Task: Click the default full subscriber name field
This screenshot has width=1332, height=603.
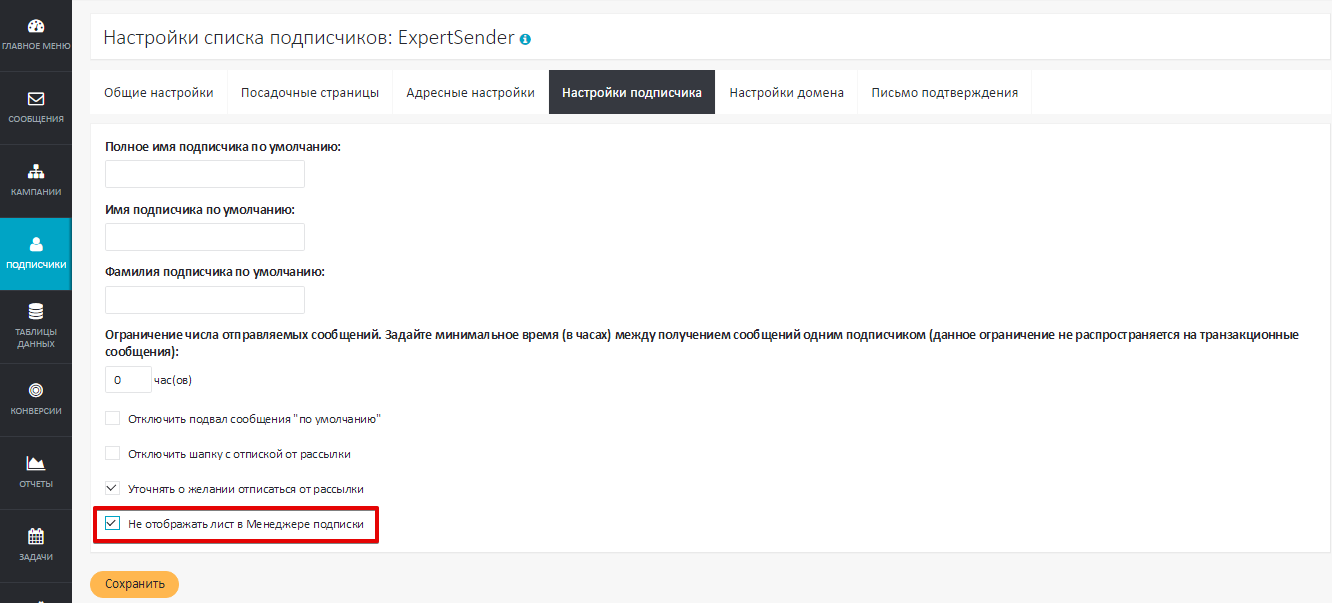Action: pos(204,174)
